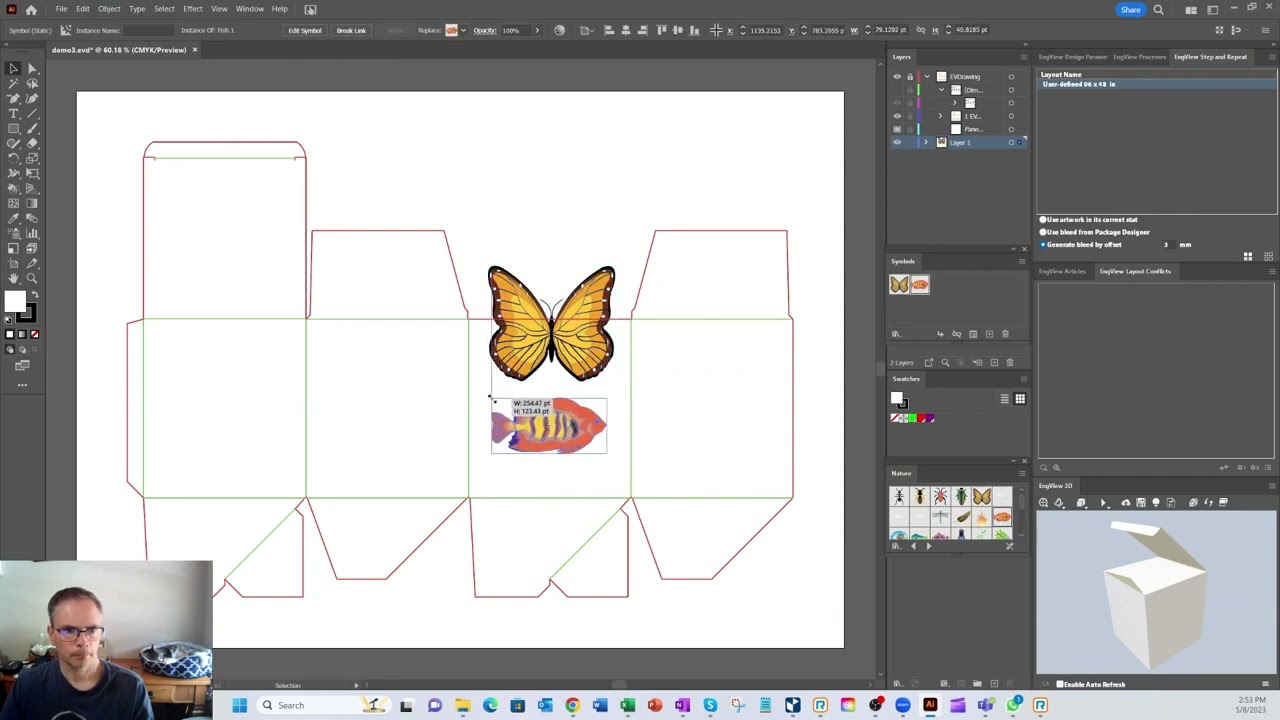Click the filled grid layout icon in Step and Repeat
This screenshot has height=720, width=1280.
1248,257
